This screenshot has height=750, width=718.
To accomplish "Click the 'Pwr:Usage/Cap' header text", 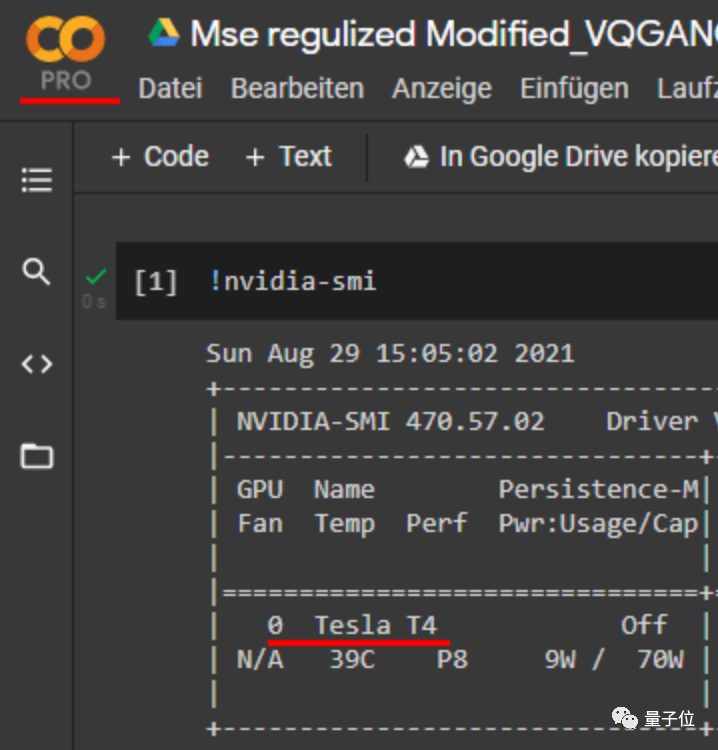I will click(598, 524).
